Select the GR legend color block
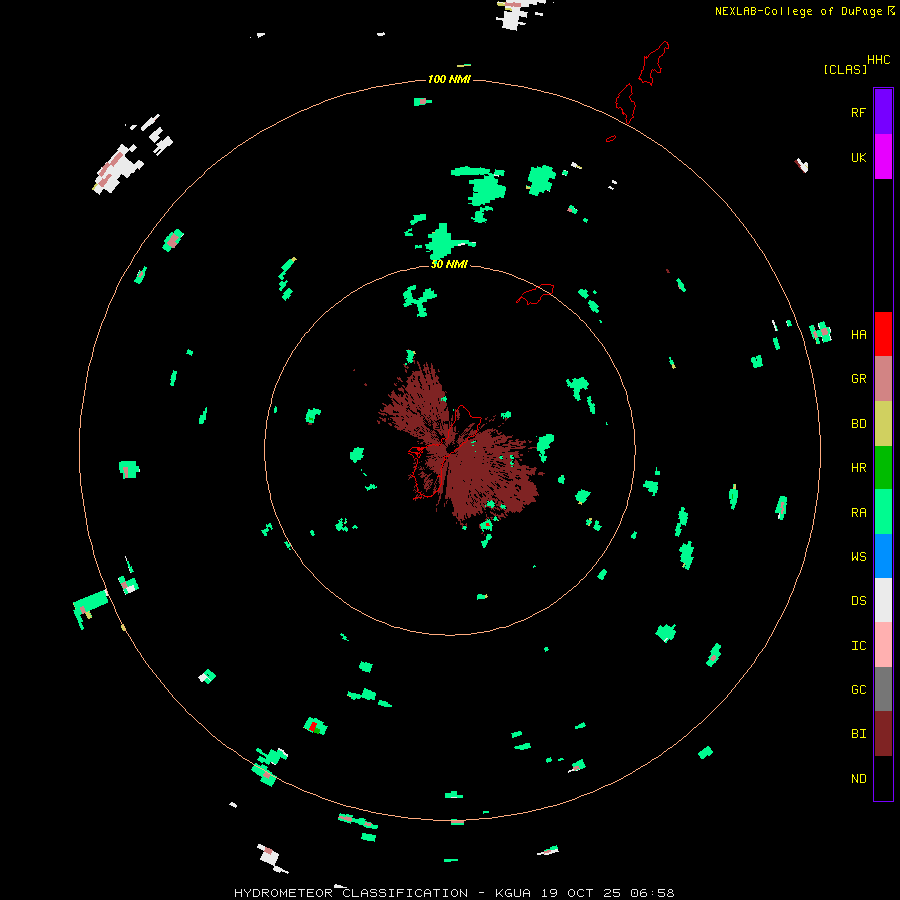The width and height of the screenshot is (900, 900). click(883, 379)
